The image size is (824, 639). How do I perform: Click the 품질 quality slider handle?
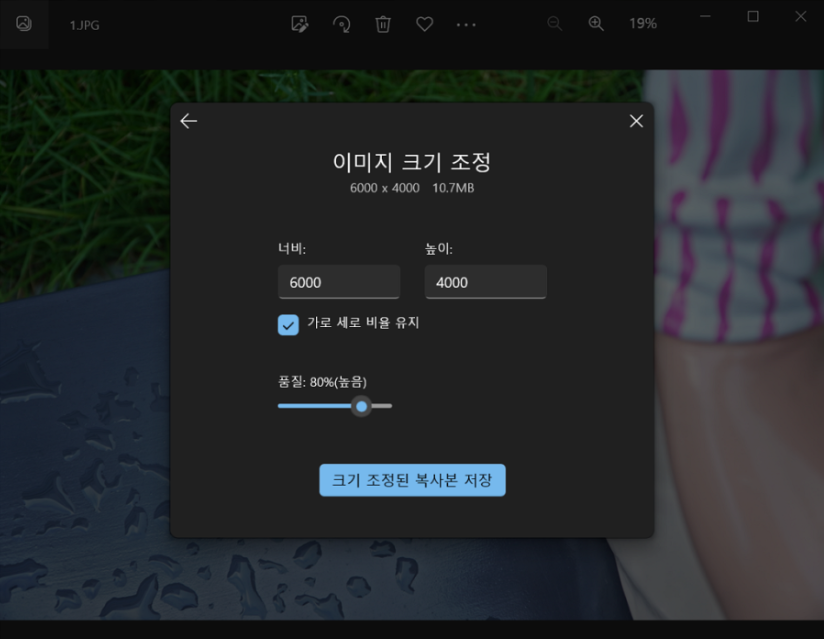click(x=362, y=406)
